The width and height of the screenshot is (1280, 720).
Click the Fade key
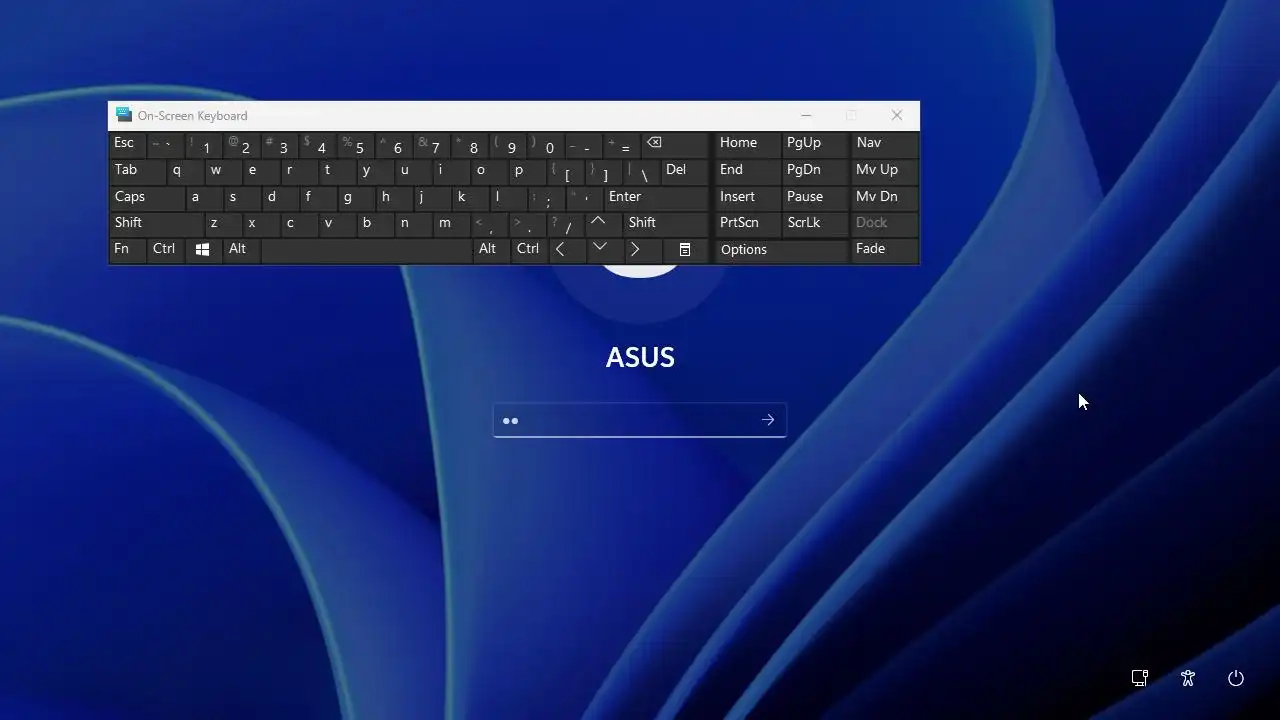coord(884,250)
